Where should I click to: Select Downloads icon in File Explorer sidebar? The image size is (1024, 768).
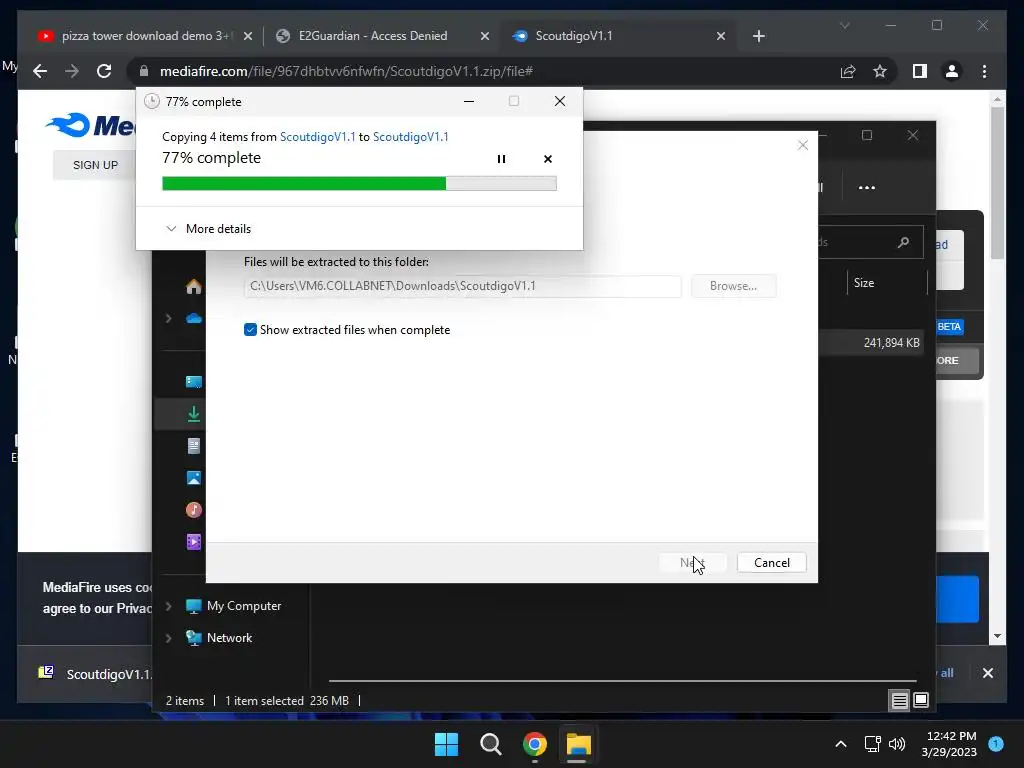193,413
